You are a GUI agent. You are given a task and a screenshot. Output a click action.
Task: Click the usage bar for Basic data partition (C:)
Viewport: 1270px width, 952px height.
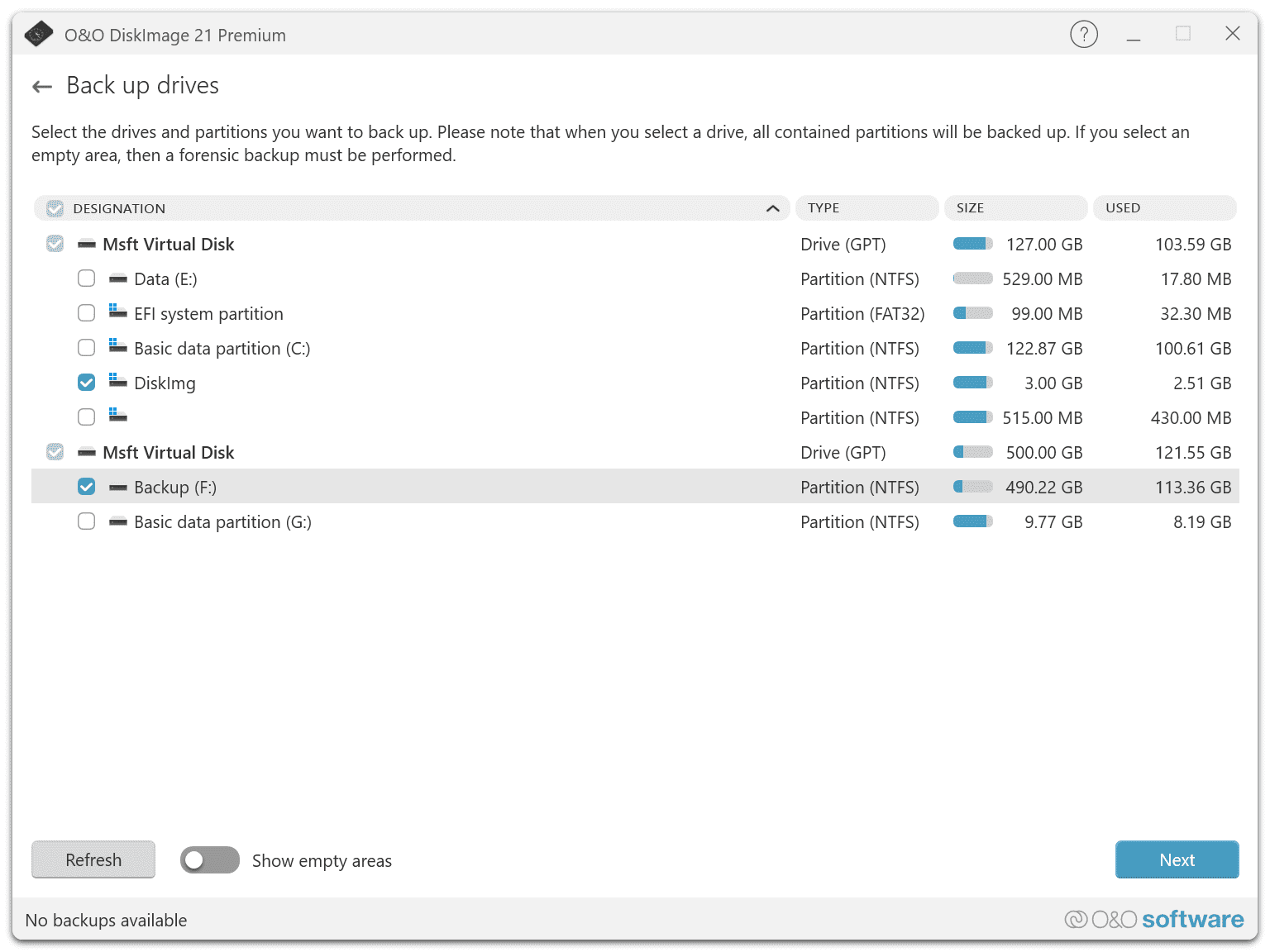[x=972, y=348]
